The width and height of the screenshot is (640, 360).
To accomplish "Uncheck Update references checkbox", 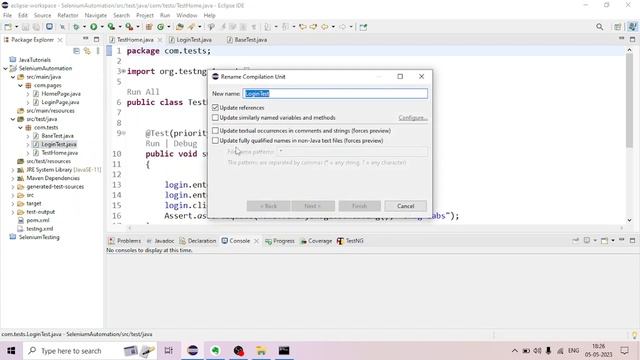I will [215, 108].
